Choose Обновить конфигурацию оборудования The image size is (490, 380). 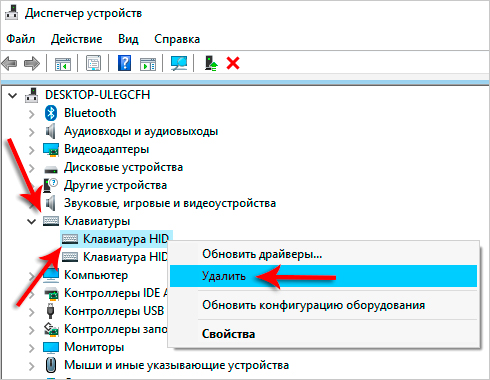[323, 305]
